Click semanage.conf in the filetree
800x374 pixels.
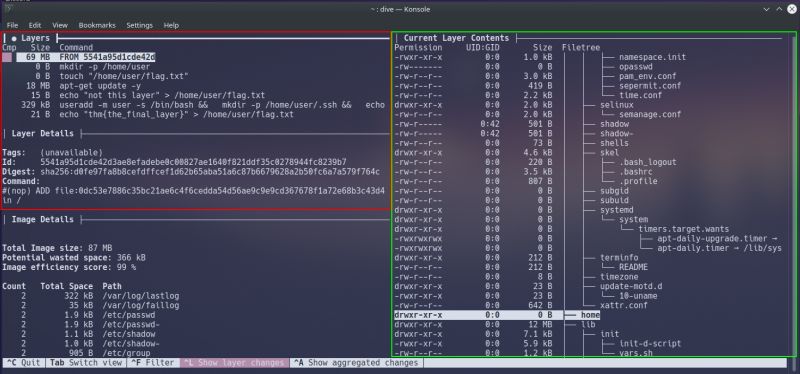point(649,114)
